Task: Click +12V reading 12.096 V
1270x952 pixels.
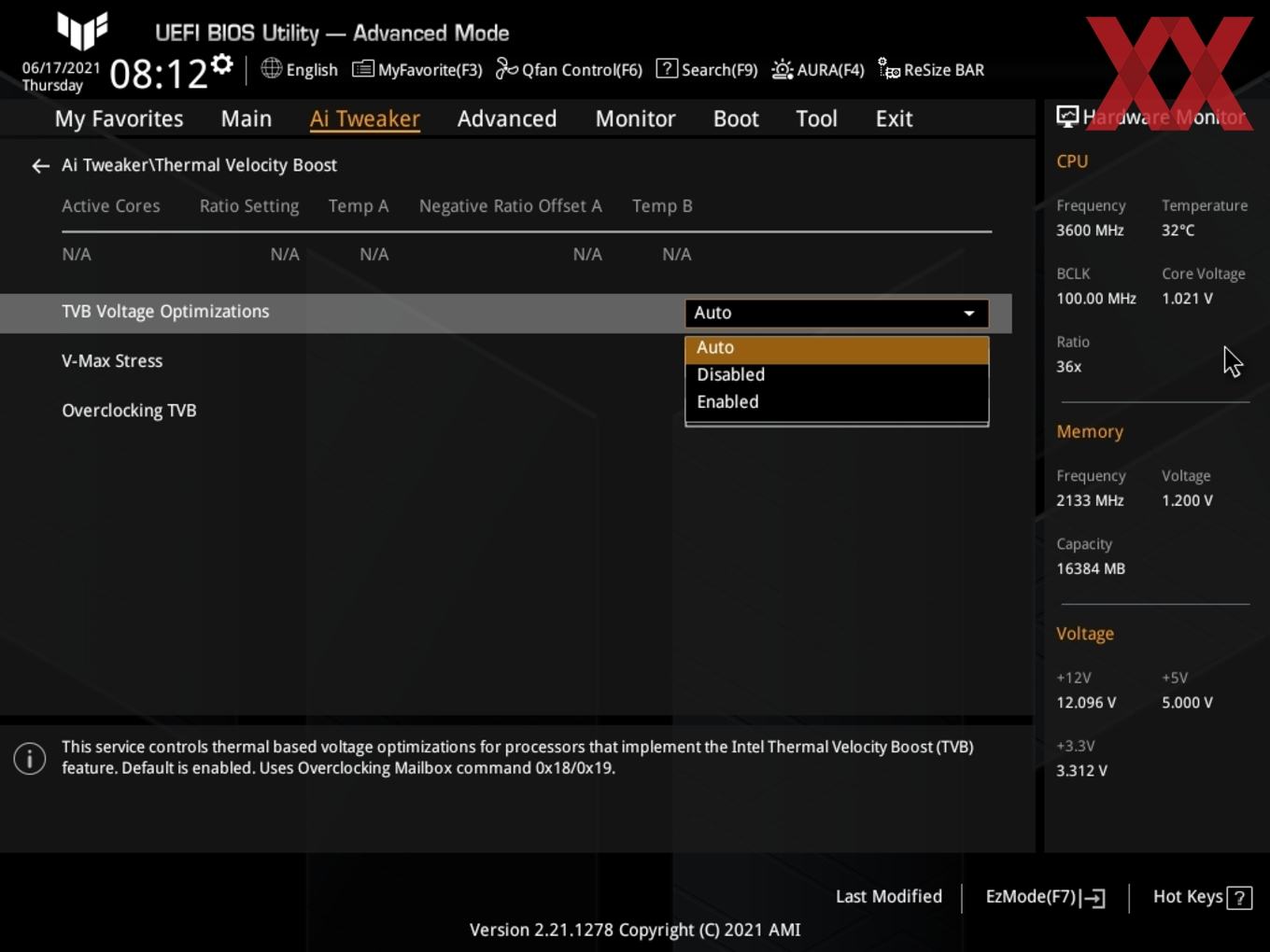Action: click(x=1086, y=703)
